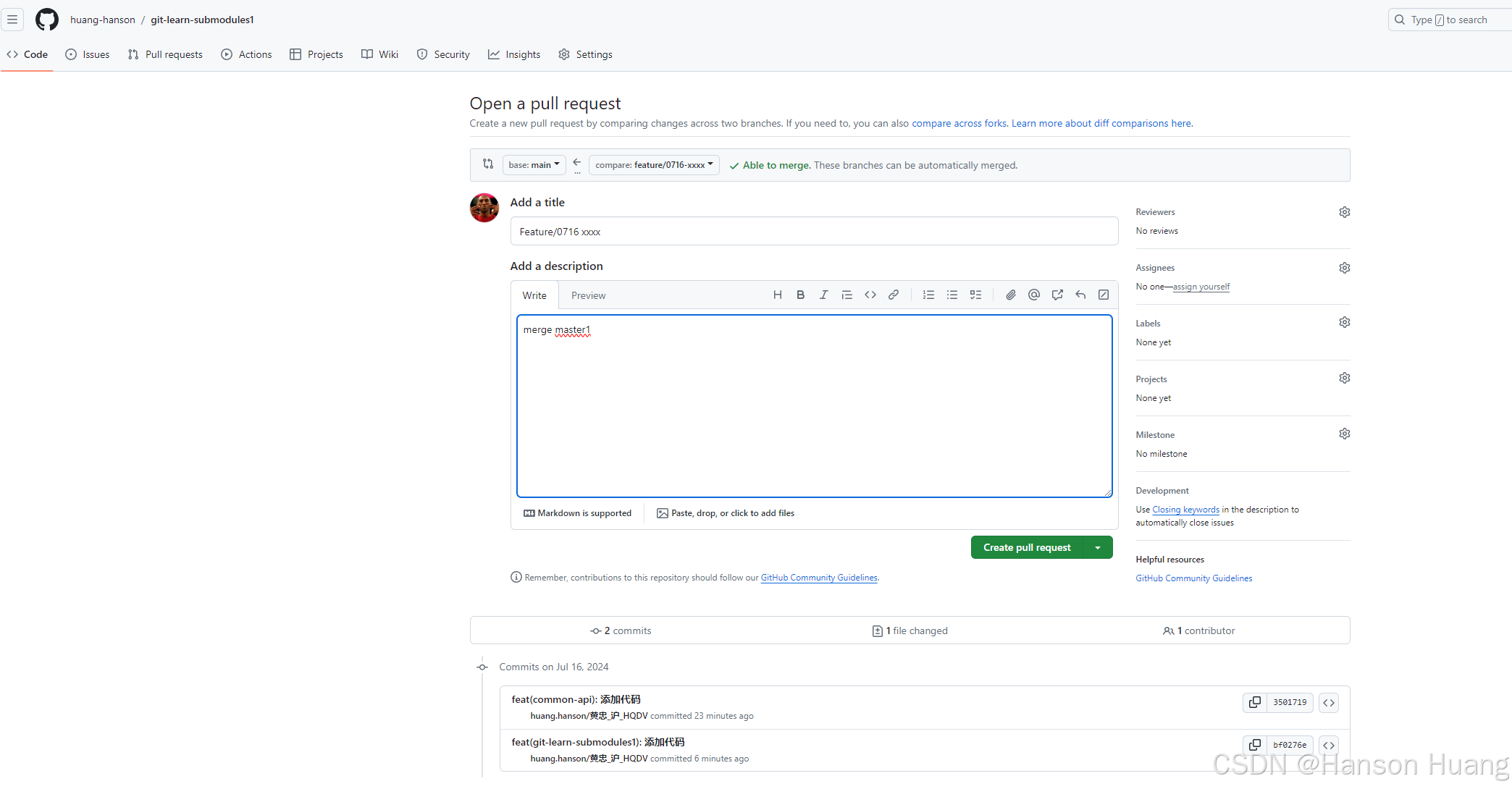Expand Create pull request options arrow
This screenshot has width=1512, height=789.
click(1098, 547)
